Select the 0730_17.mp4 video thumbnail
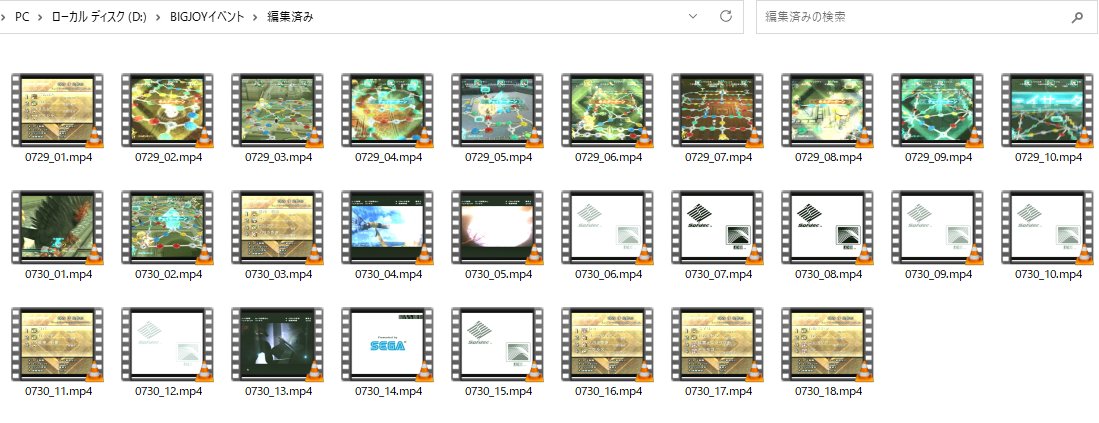 point(718,345)
